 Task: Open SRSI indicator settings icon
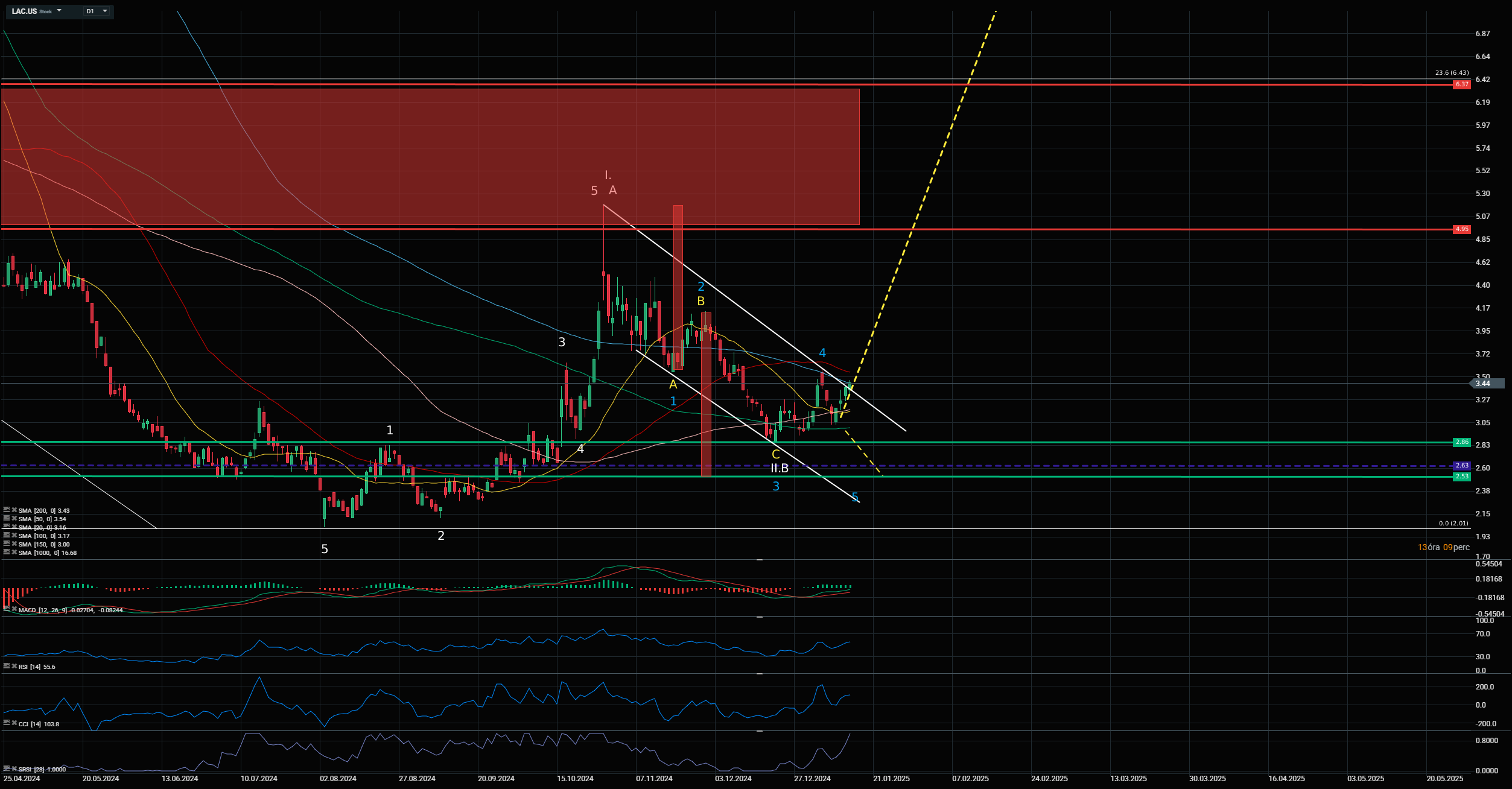(6, 769)
